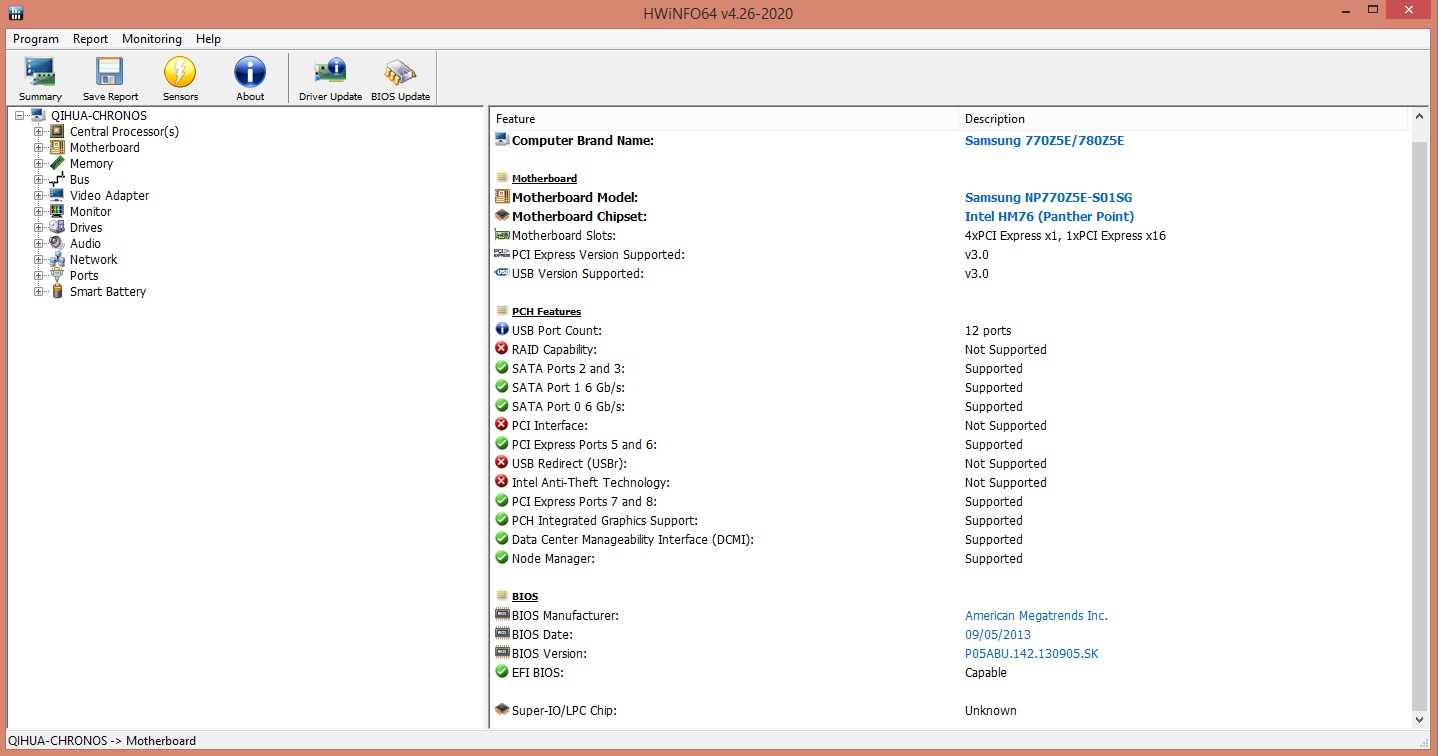Click USB Version Supported row
Screen dimensions: 1438x756
pyautogui.click(x=951, y=274)
